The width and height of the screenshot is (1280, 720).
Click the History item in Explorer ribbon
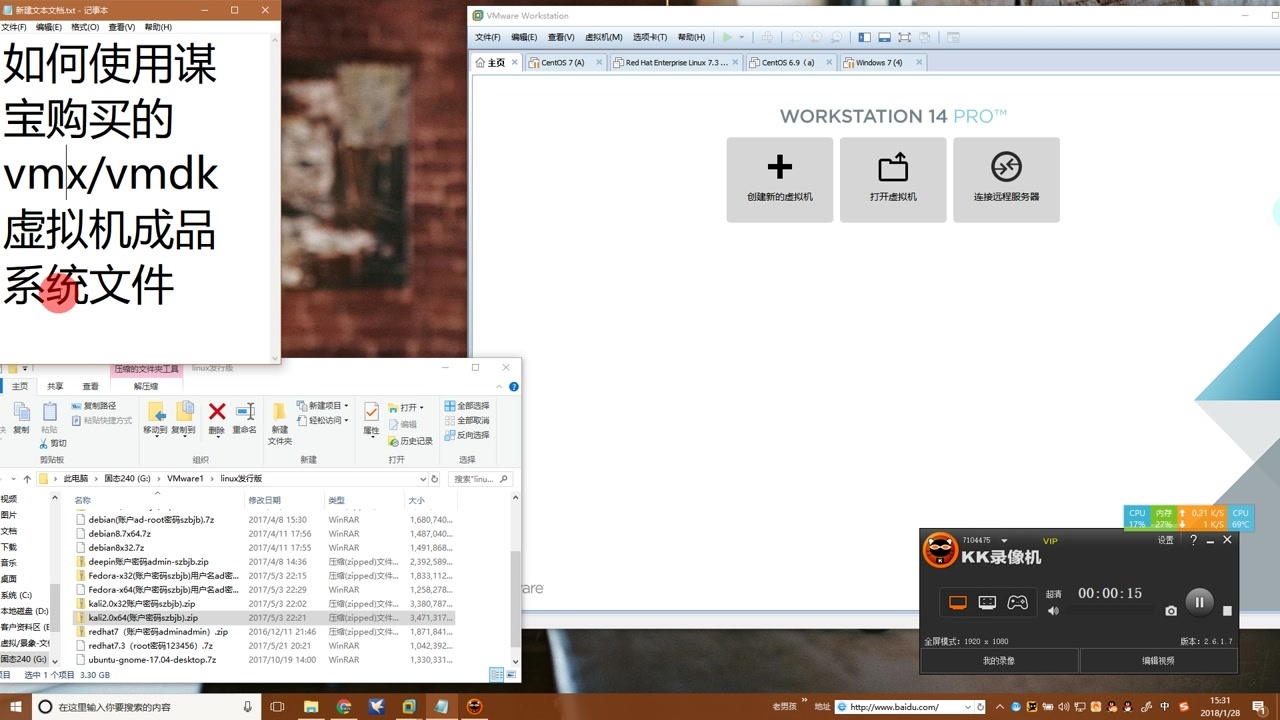(x=410, y=441)
